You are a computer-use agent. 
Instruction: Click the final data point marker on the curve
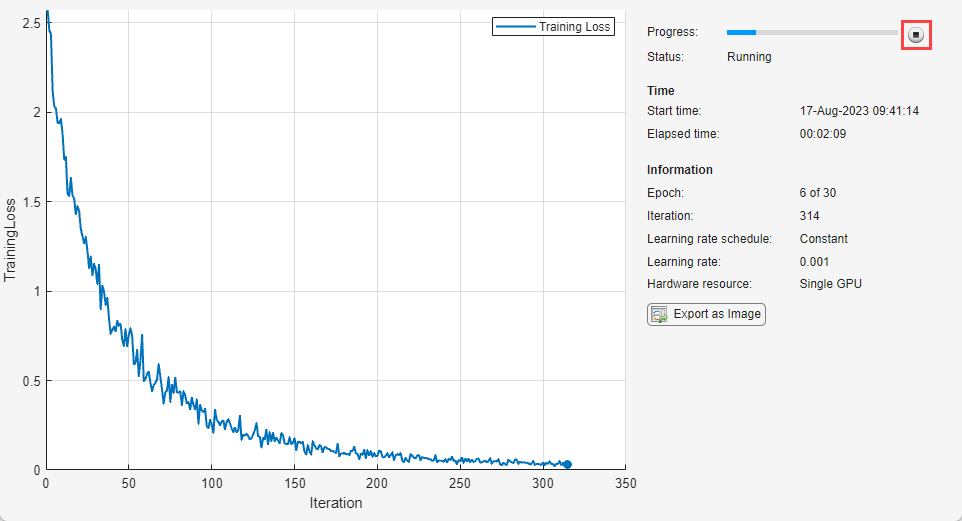567,464
